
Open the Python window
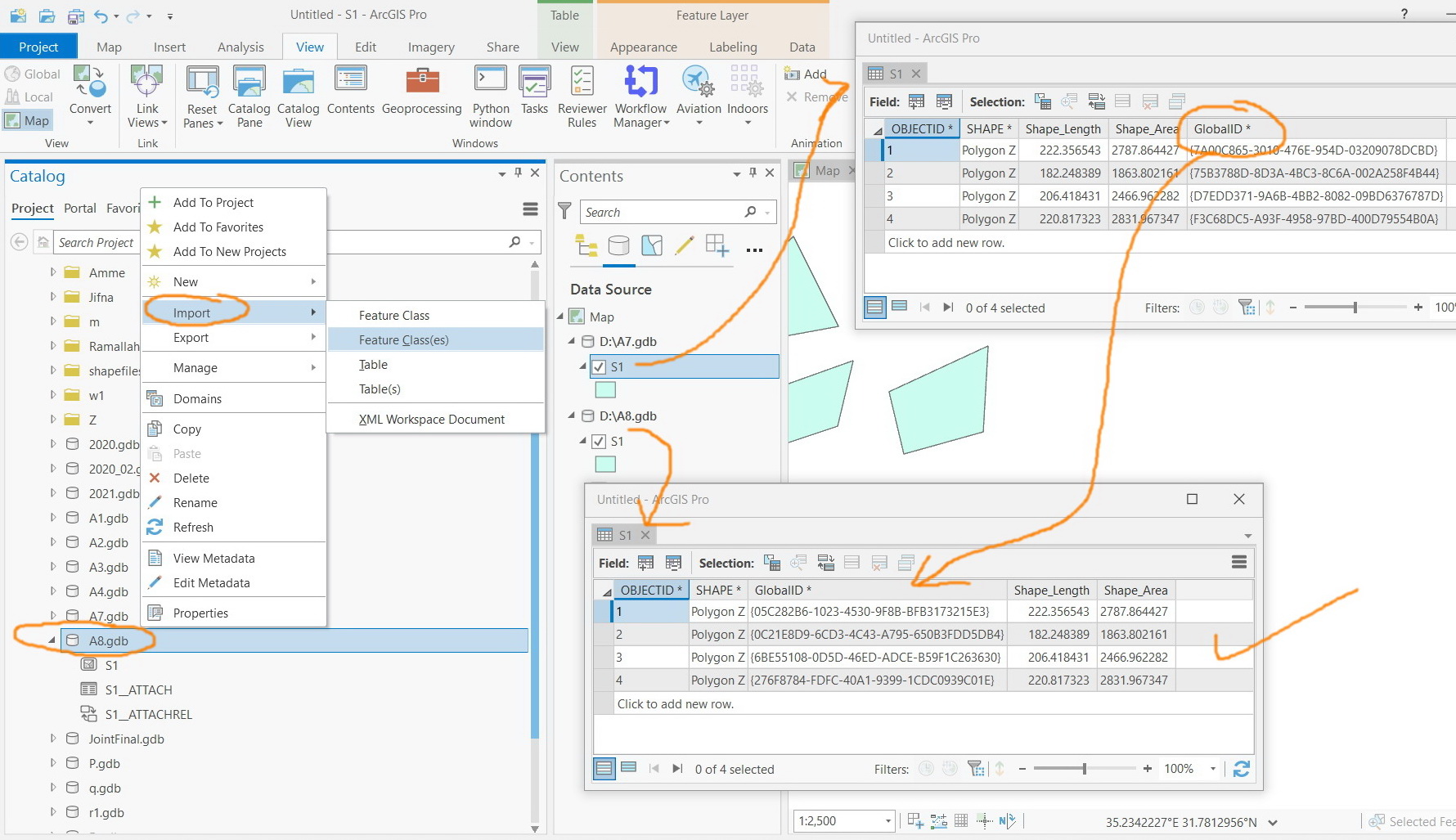point(491,97)
